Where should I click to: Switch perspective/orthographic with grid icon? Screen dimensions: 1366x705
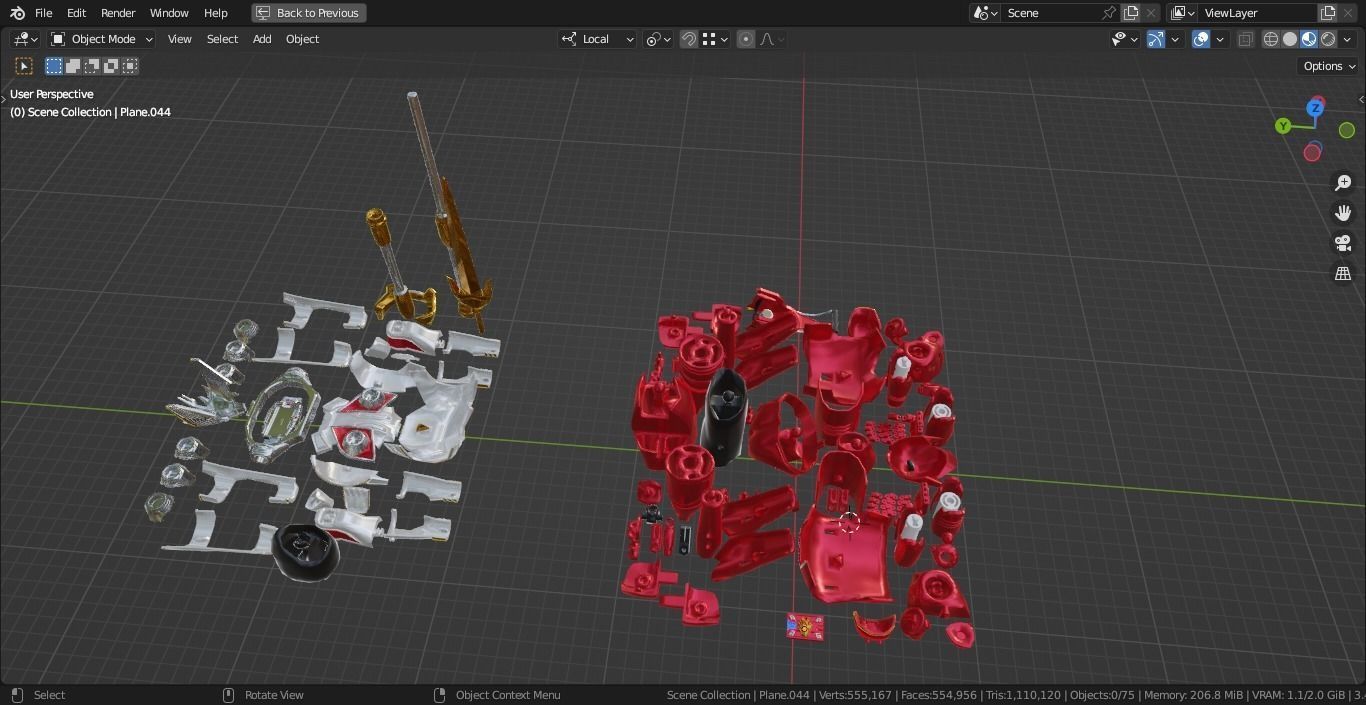[1343, 273]
